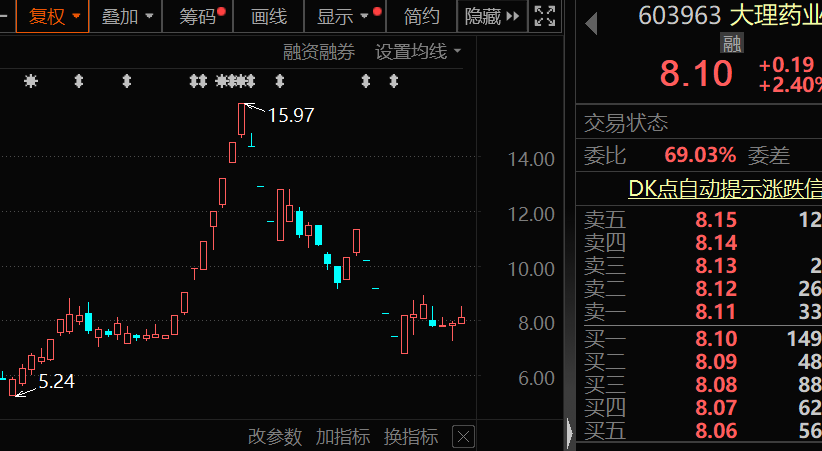The width and height of the screenshot is (822, 451).
Task: Collapse the side panel using the splitter arrow
Action: click(570, 434)
